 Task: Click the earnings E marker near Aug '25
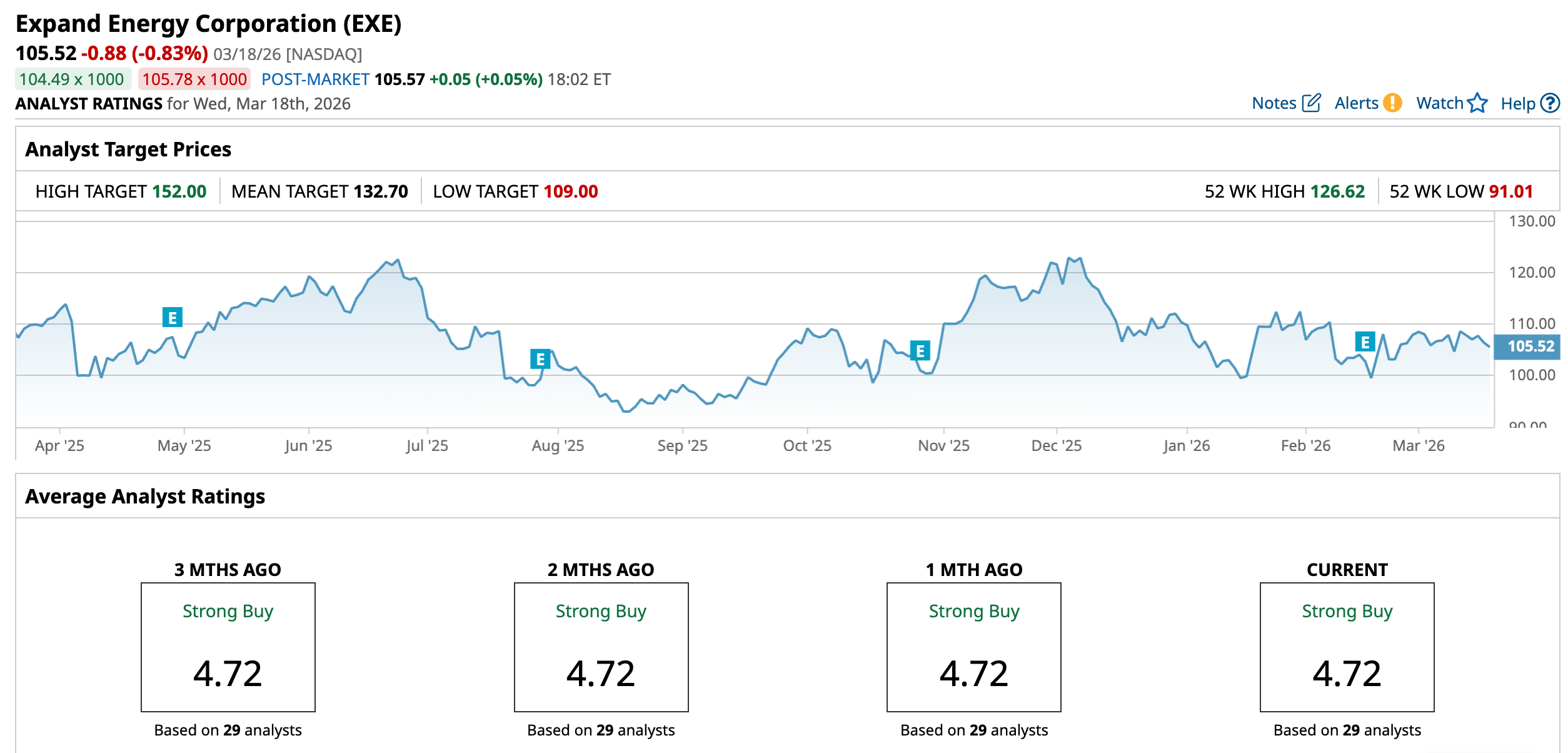(540, 359)
